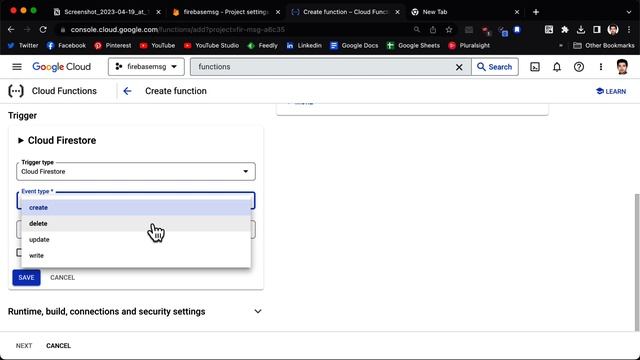Screen dimensions: 640x360
Task: Open the Chrome profile avatar
Action: click(x=613, y=29)
